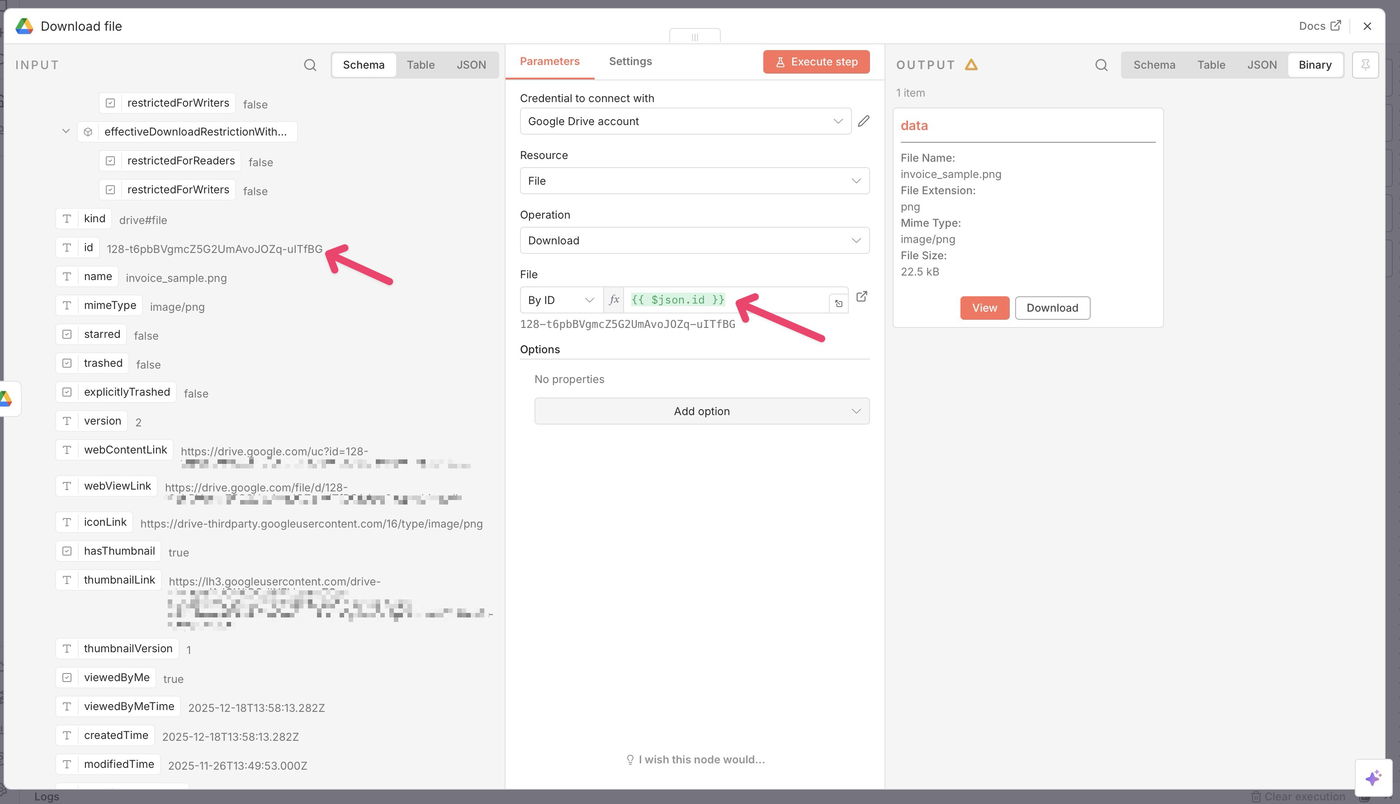
Task: Click the search icon in the OUTPUT panel
Action: 1101,65
